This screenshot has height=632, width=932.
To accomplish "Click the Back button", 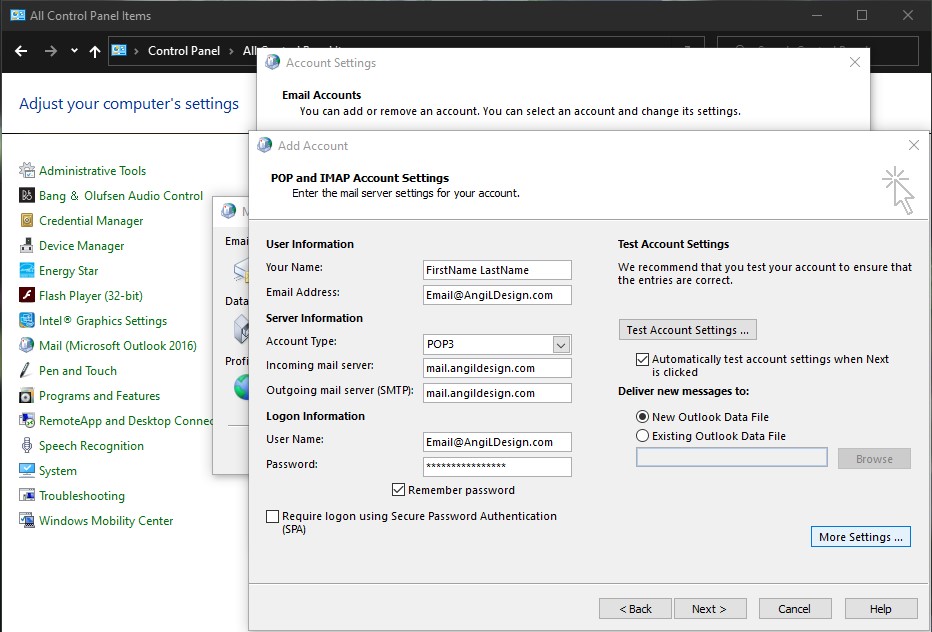I will (x=635, y=609).
